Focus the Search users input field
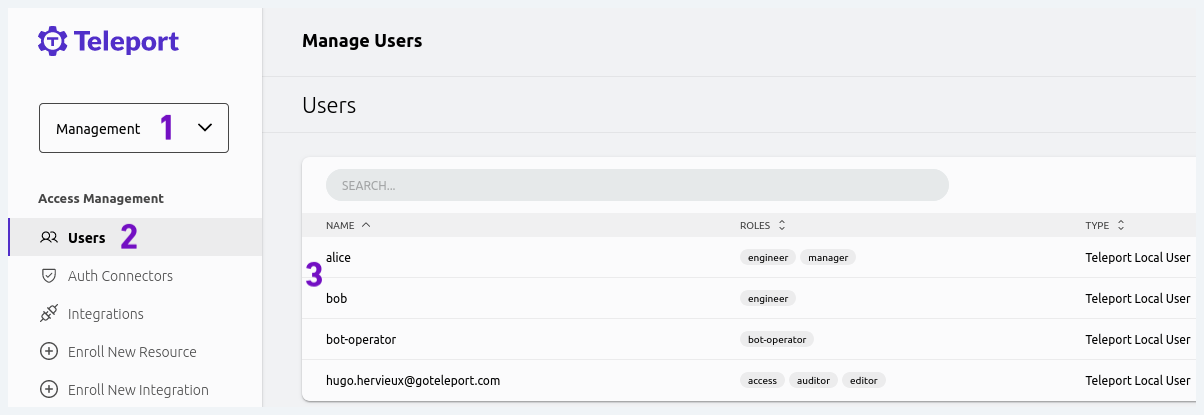The height and width of the screenshot is (415, 1204). [x=637, y=185]
